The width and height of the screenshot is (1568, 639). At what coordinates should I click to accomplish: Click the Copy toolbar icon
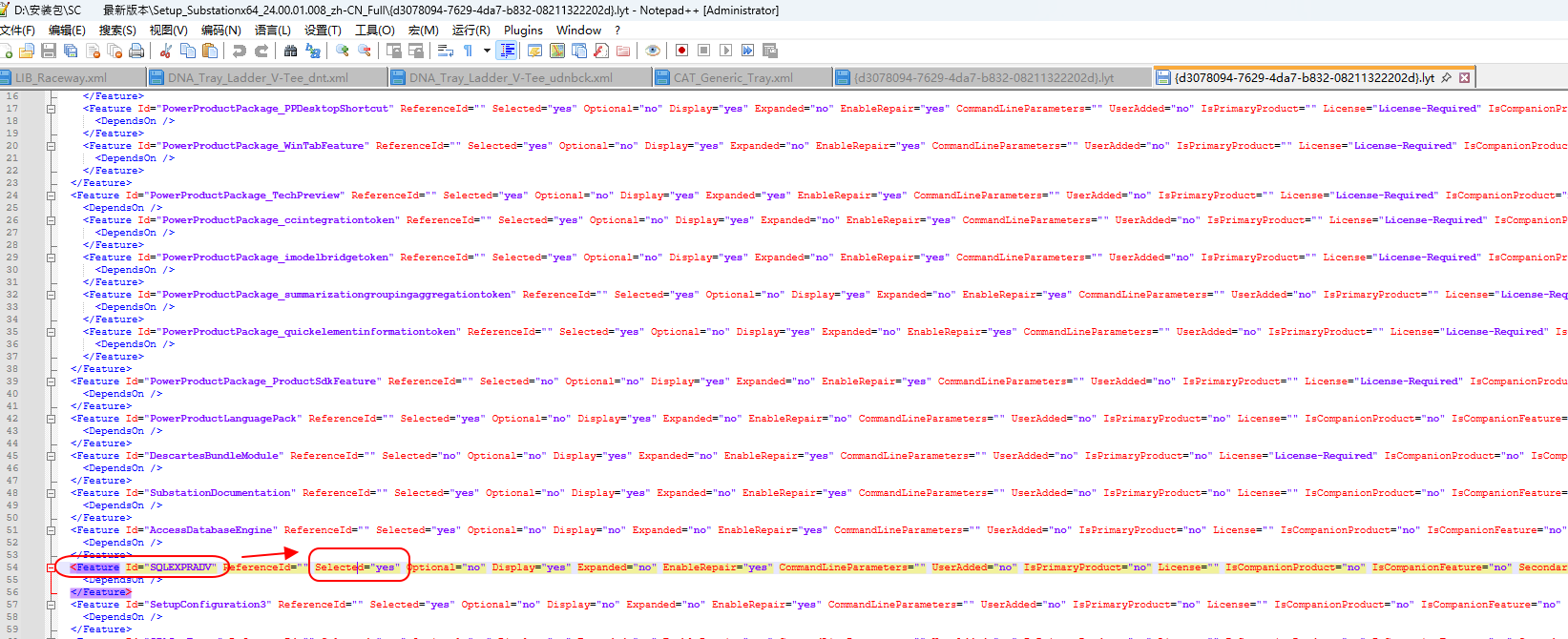click(188, 51)
